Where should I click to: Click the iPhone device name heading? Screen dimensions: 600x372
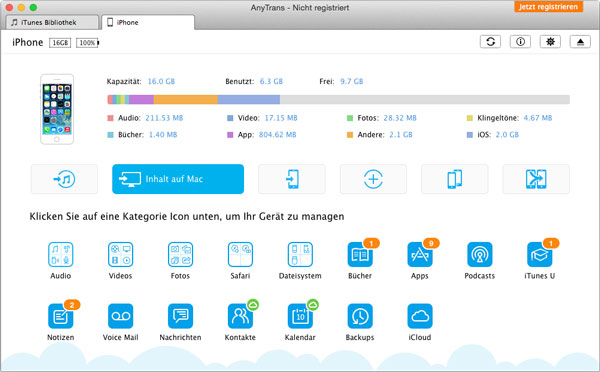point(28,42)
